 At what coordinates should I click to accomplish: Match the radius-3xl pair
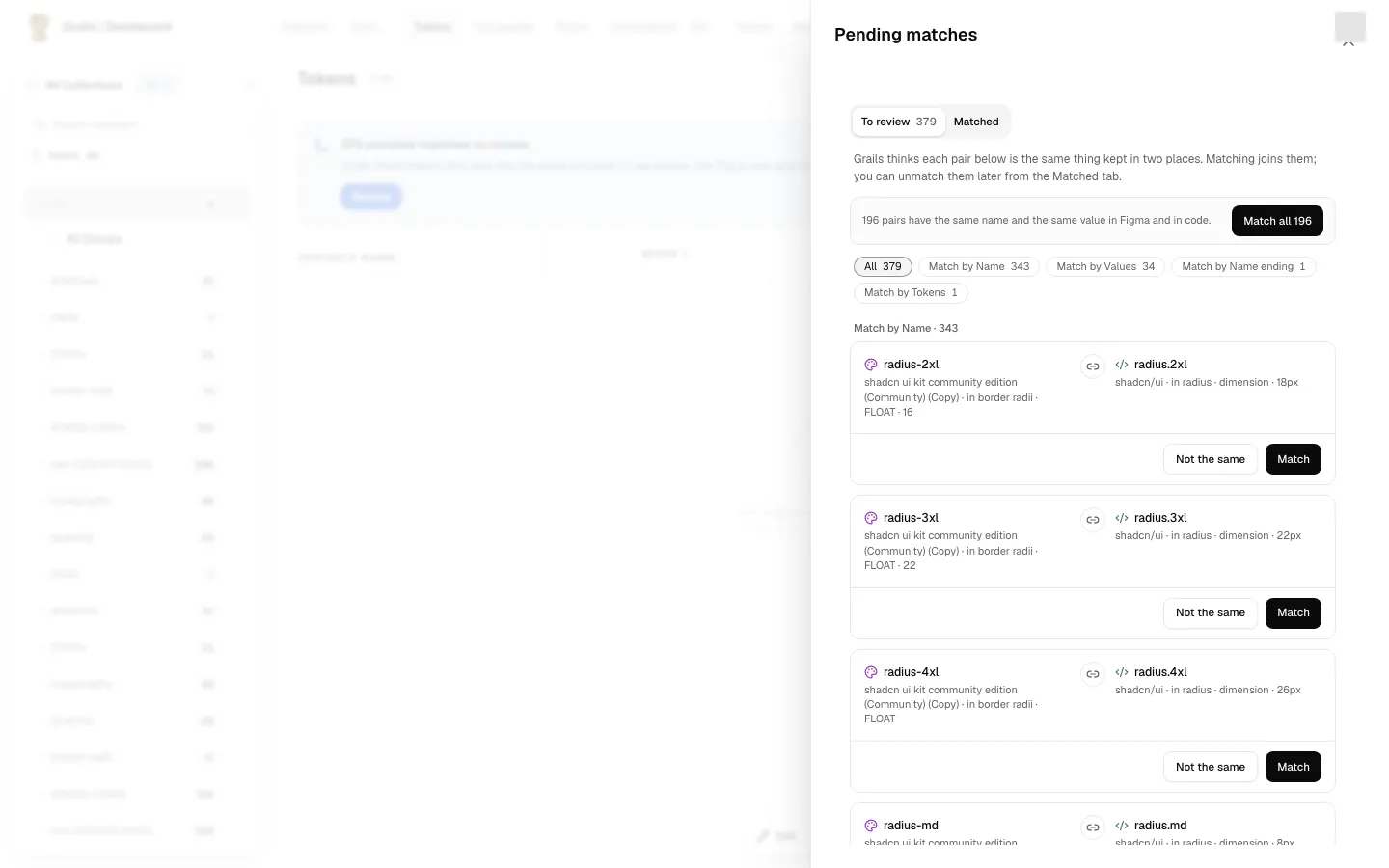coord(1294,612)
